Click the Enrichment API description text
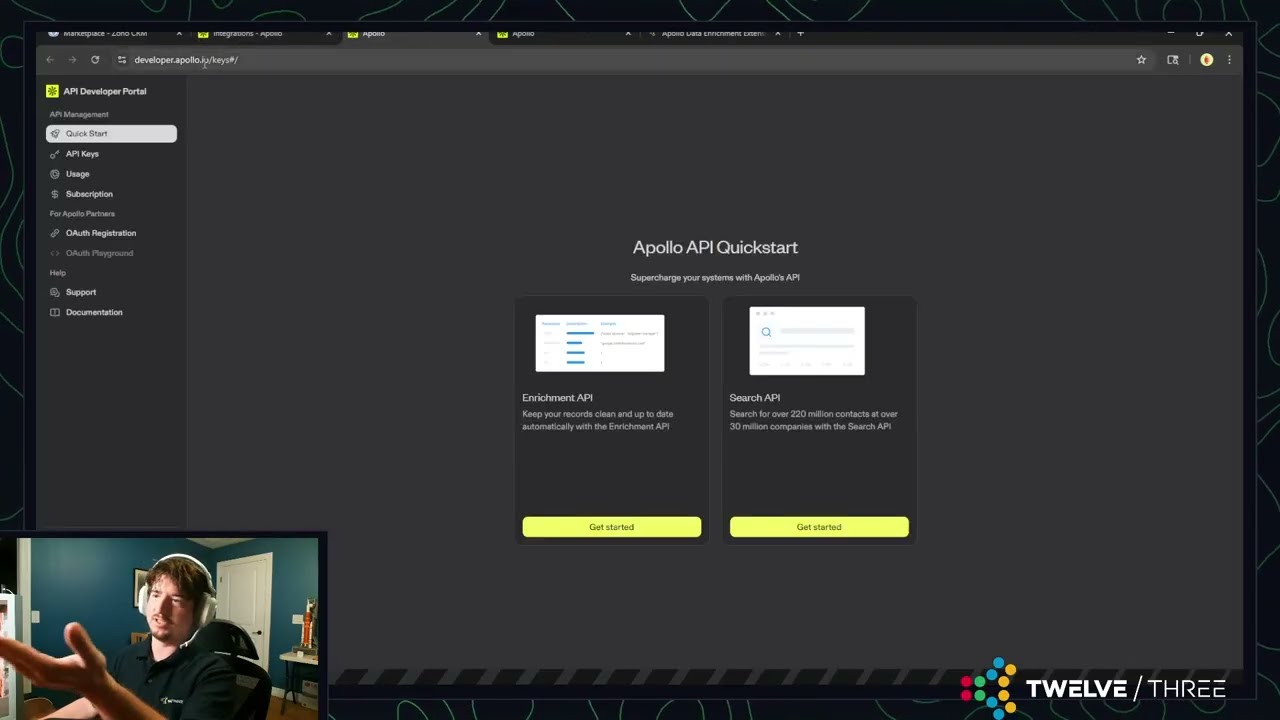 coord(598,420)
